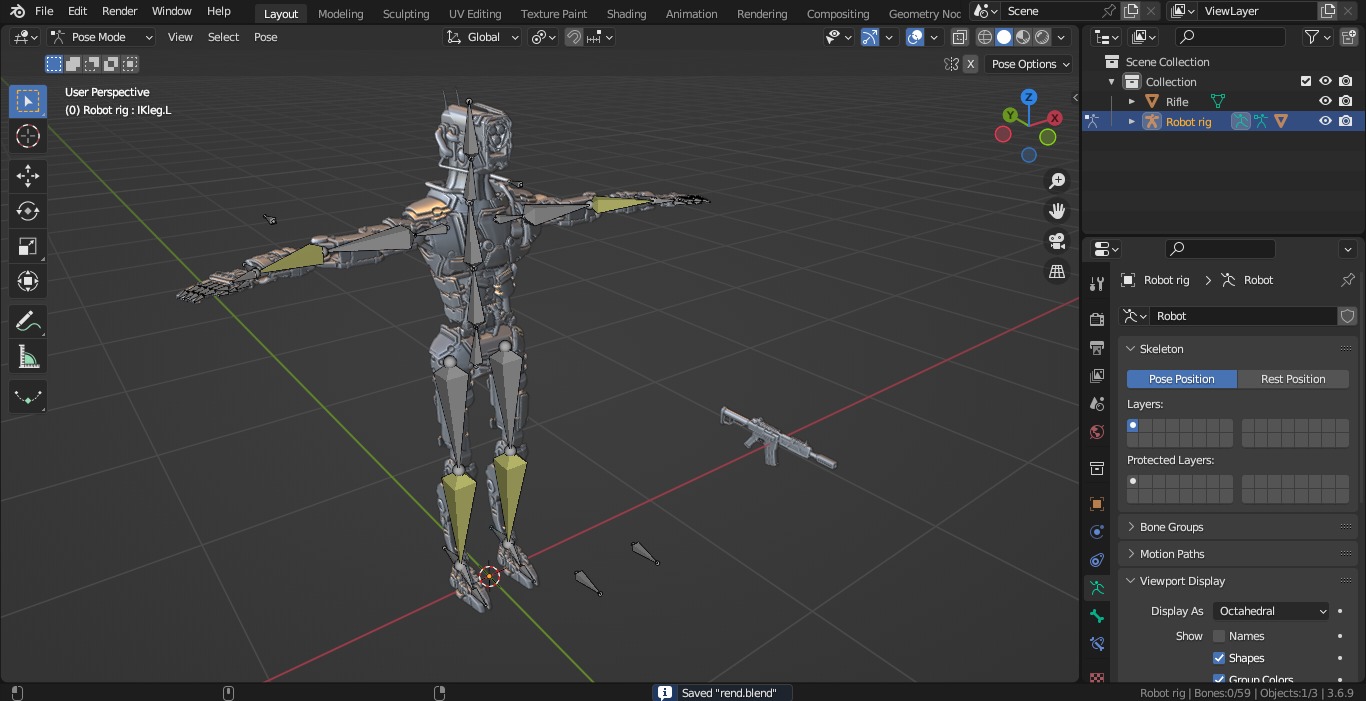The width and height of the screenshot is (1366, 701).
Task: Toggle X-axis mirror in the pose options bar
Action: tap(970, 64)
